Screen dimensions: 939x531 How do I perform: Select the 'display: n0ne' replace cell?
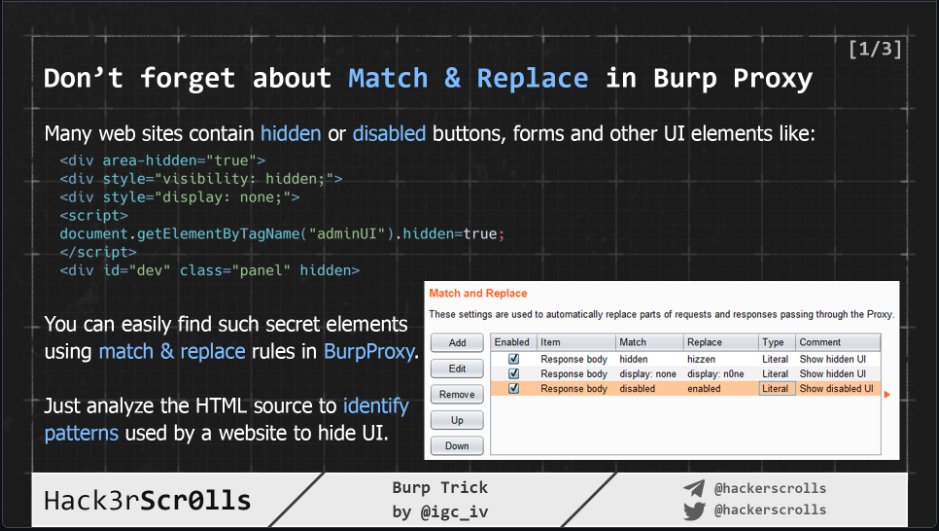(x=716, y=374)
